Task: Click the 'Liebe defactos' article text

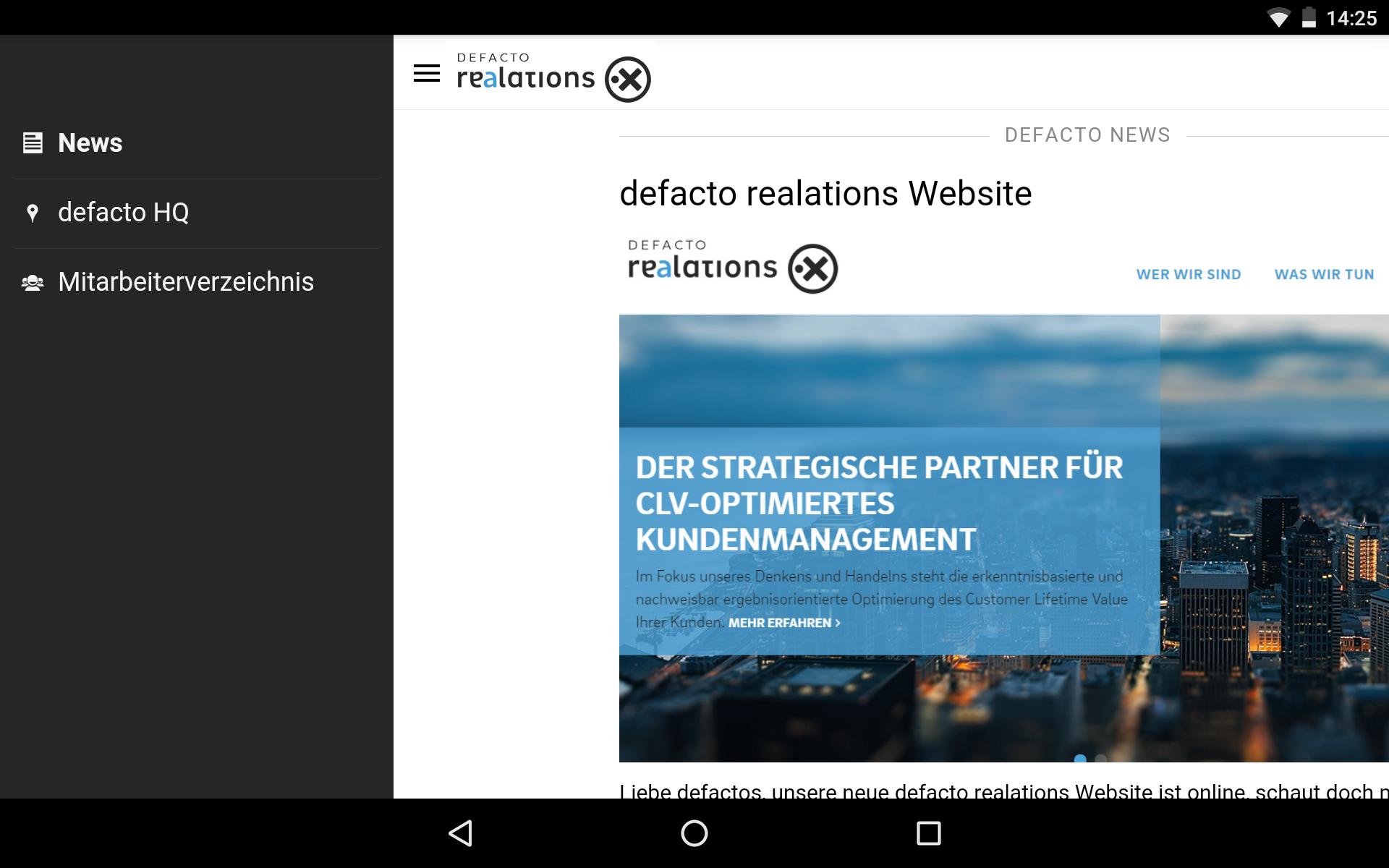Action: (x=1004, y=791)
